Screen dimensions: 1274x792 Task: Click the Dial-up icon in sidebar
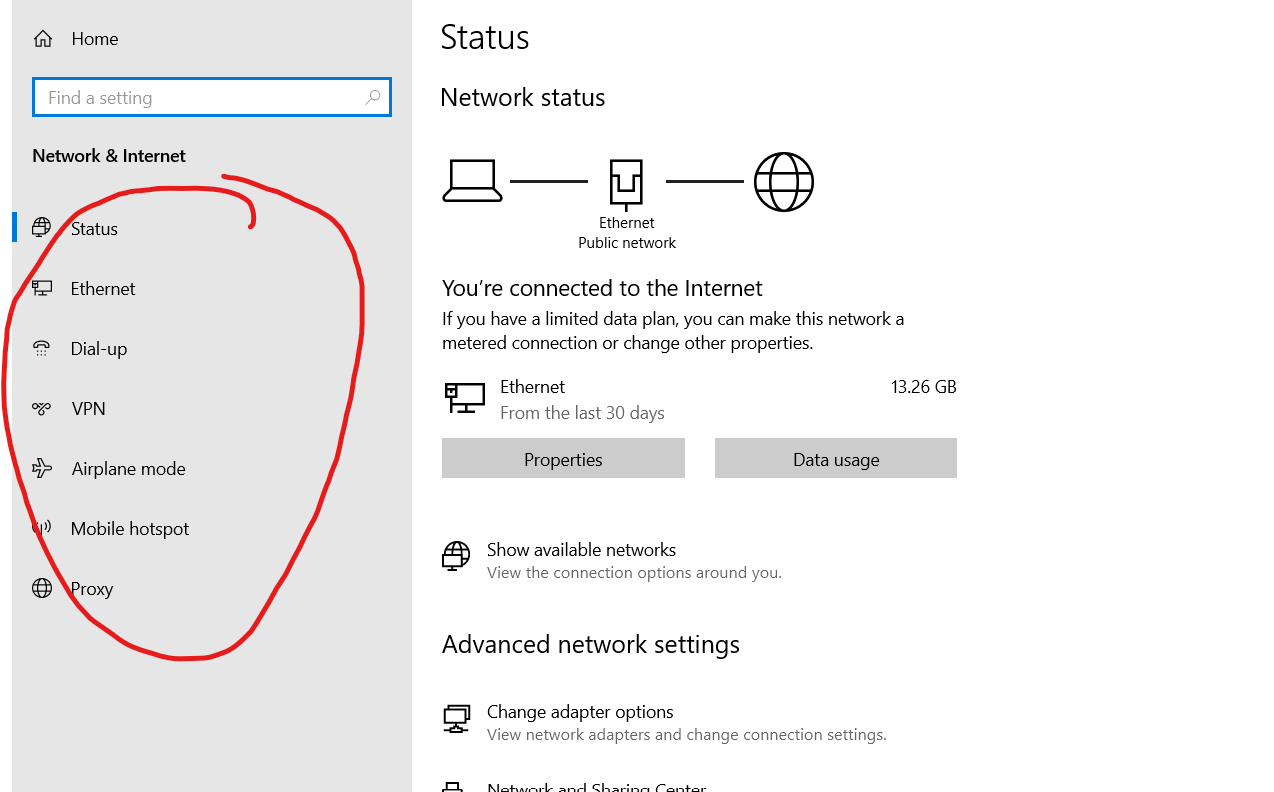(x=41, y=348)
